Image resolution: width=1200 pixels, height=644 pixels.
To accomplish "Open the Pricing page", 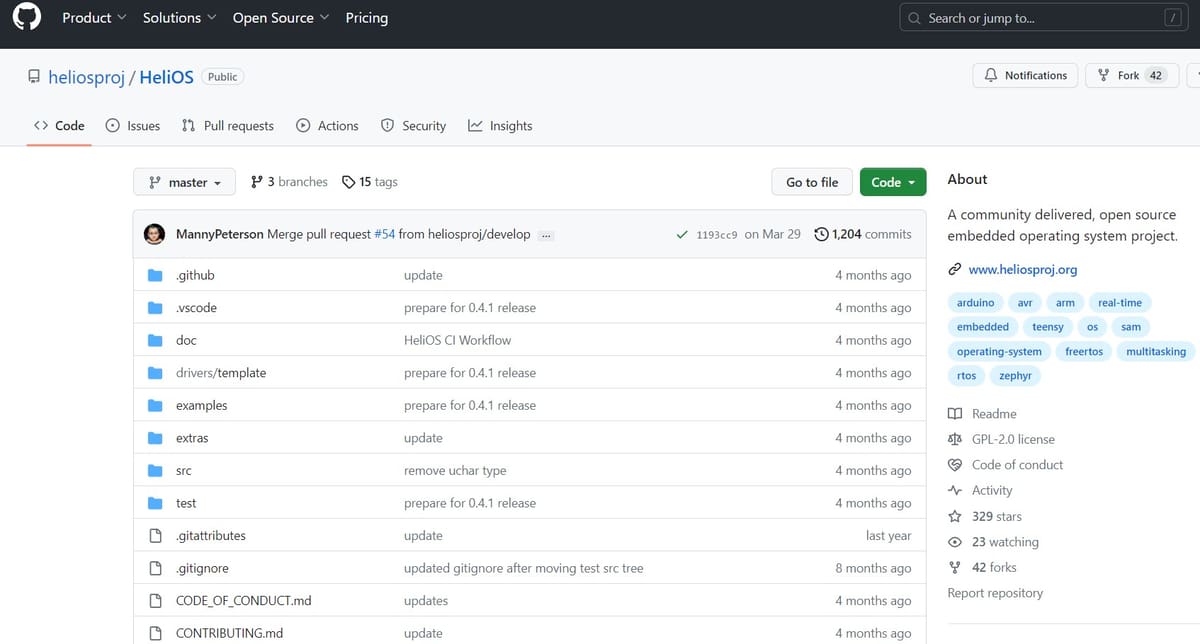I will point(366,18).
